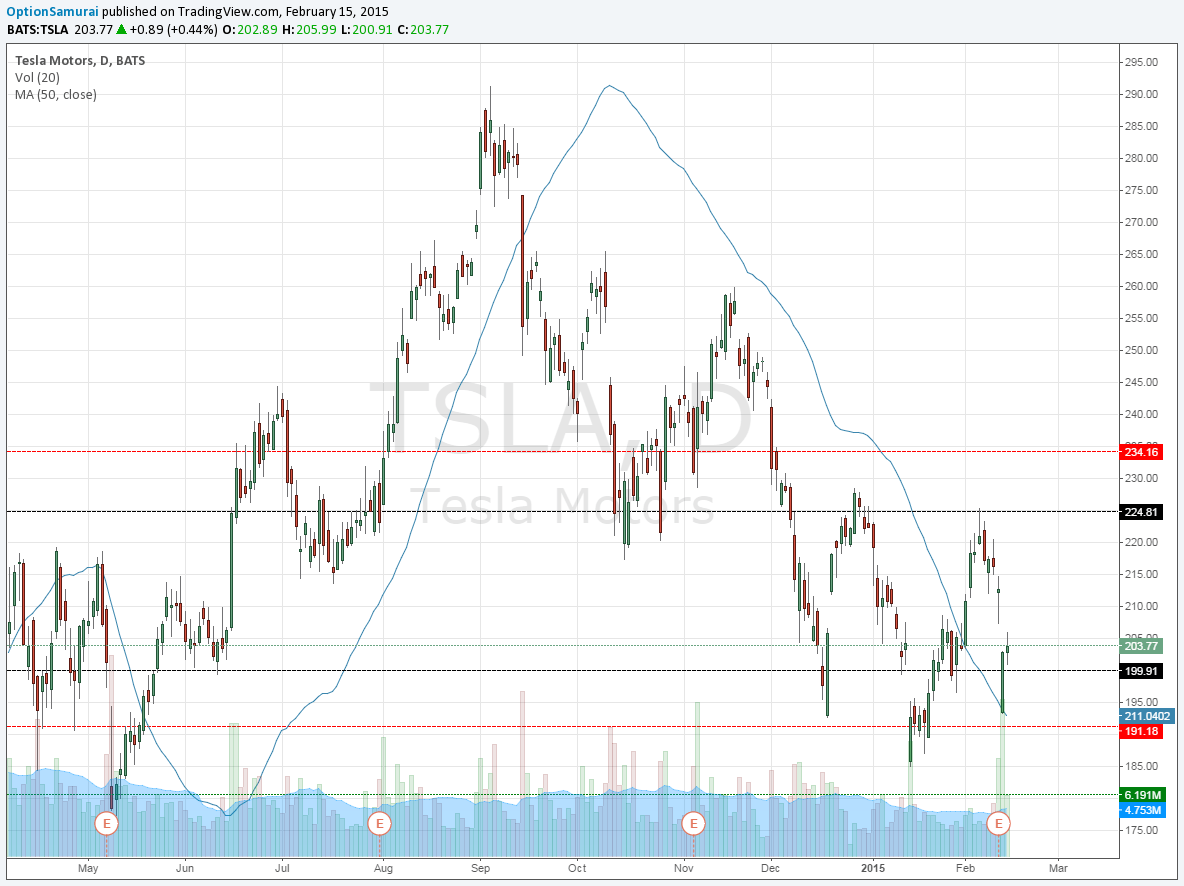
Task: Click the green 6.191M volume label
Action: (1142, 795)
